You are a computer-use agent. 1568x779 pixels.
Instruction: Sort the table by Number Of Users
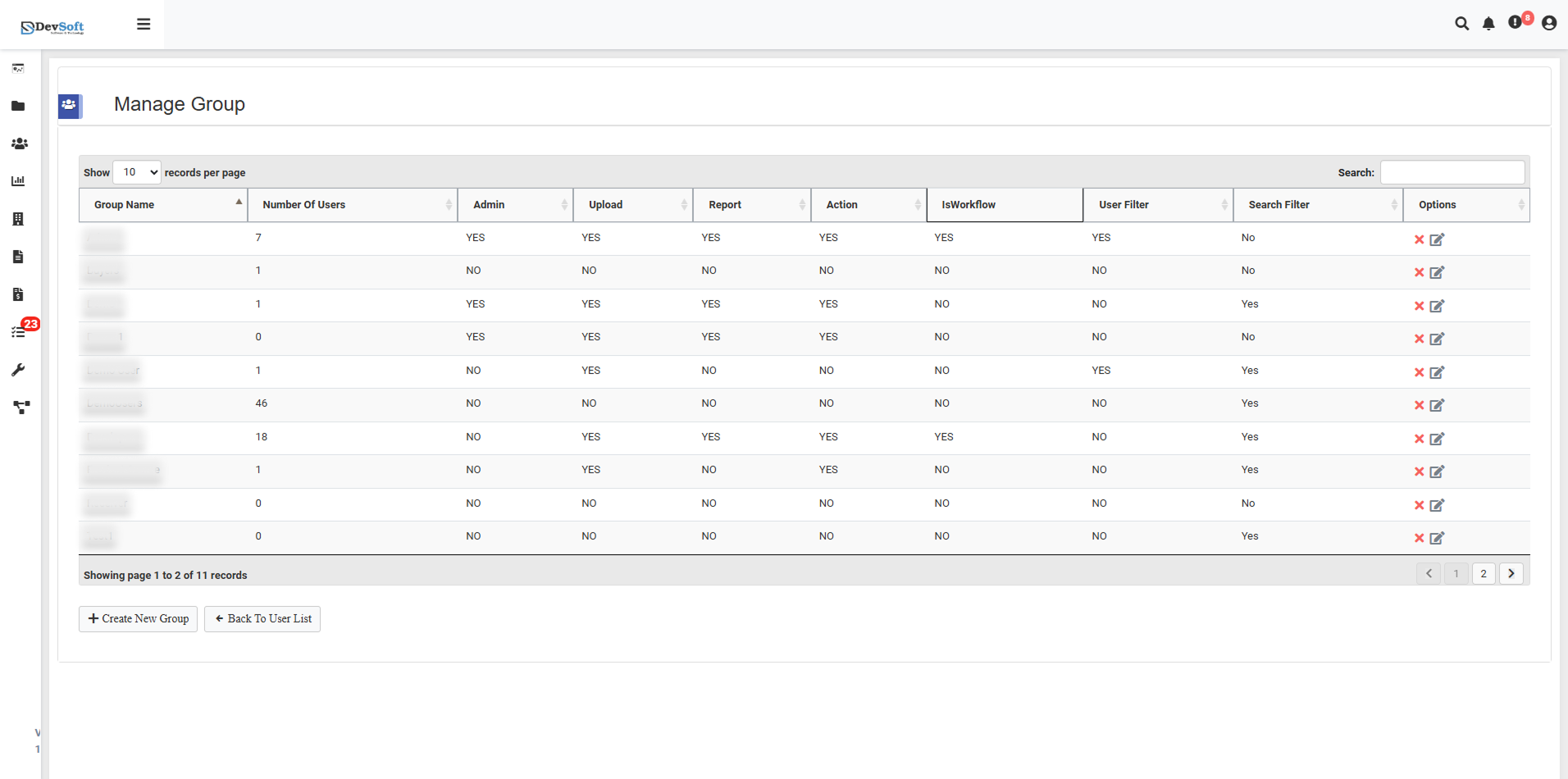tap(353, 204)
